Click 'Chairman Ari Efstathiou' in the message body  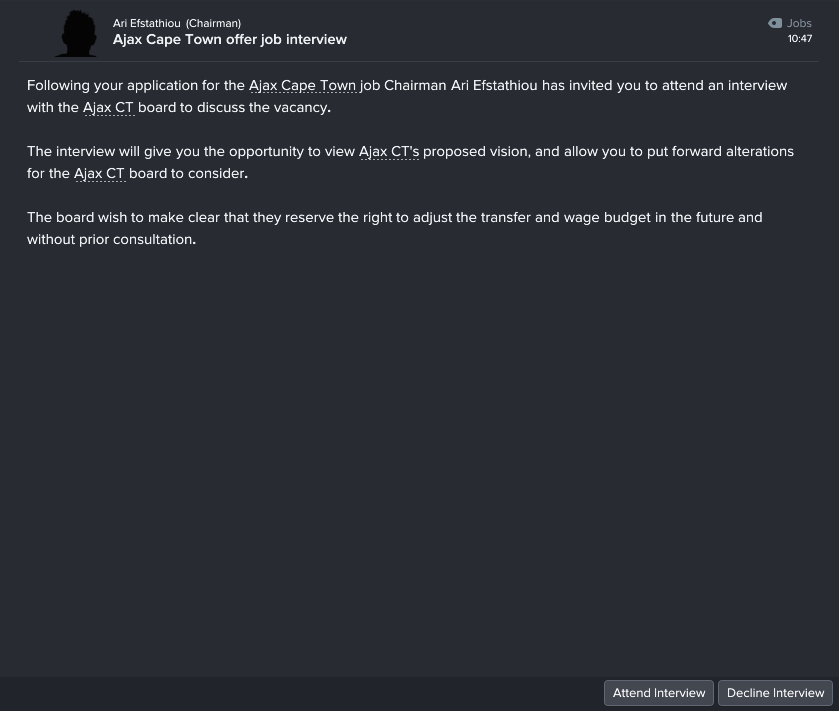[461, 86]
